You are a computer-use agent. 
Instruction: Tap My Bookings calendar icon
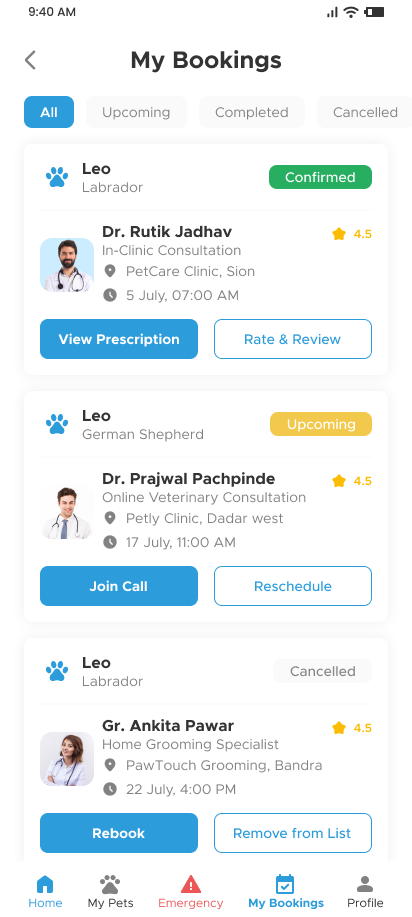(x=285, y=884)
